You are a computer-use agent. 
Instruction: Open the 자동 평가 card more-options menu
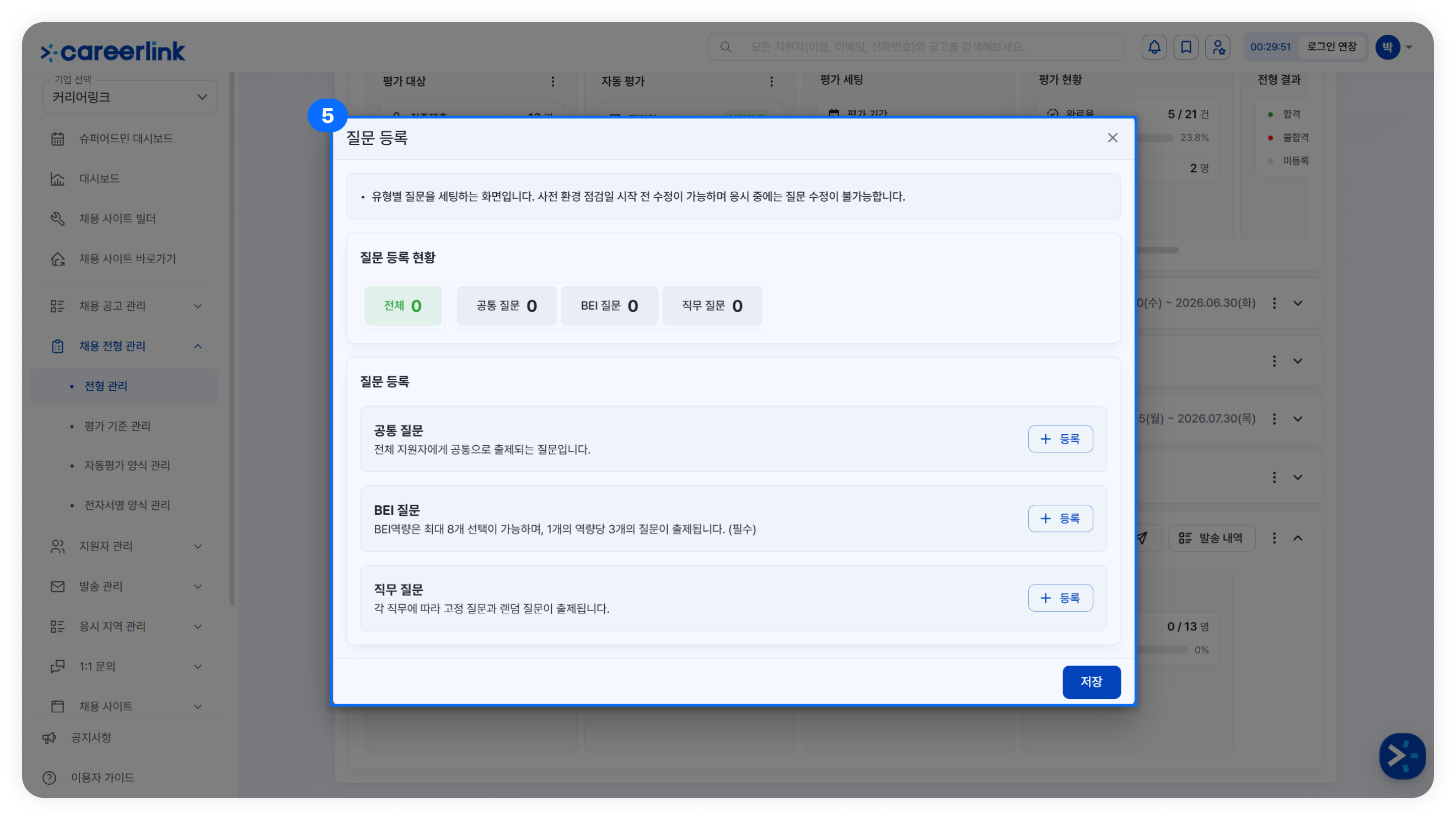771,82
